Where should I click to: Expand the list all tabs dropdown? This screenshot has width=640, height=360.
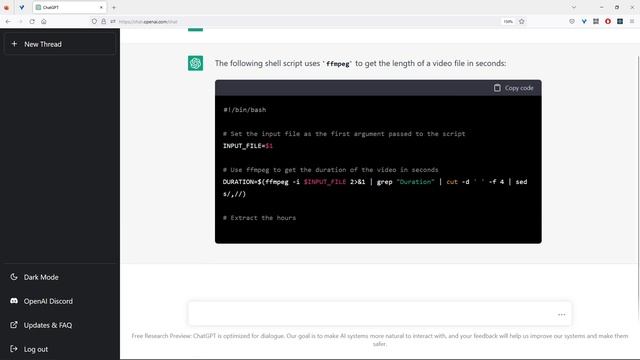574,7
